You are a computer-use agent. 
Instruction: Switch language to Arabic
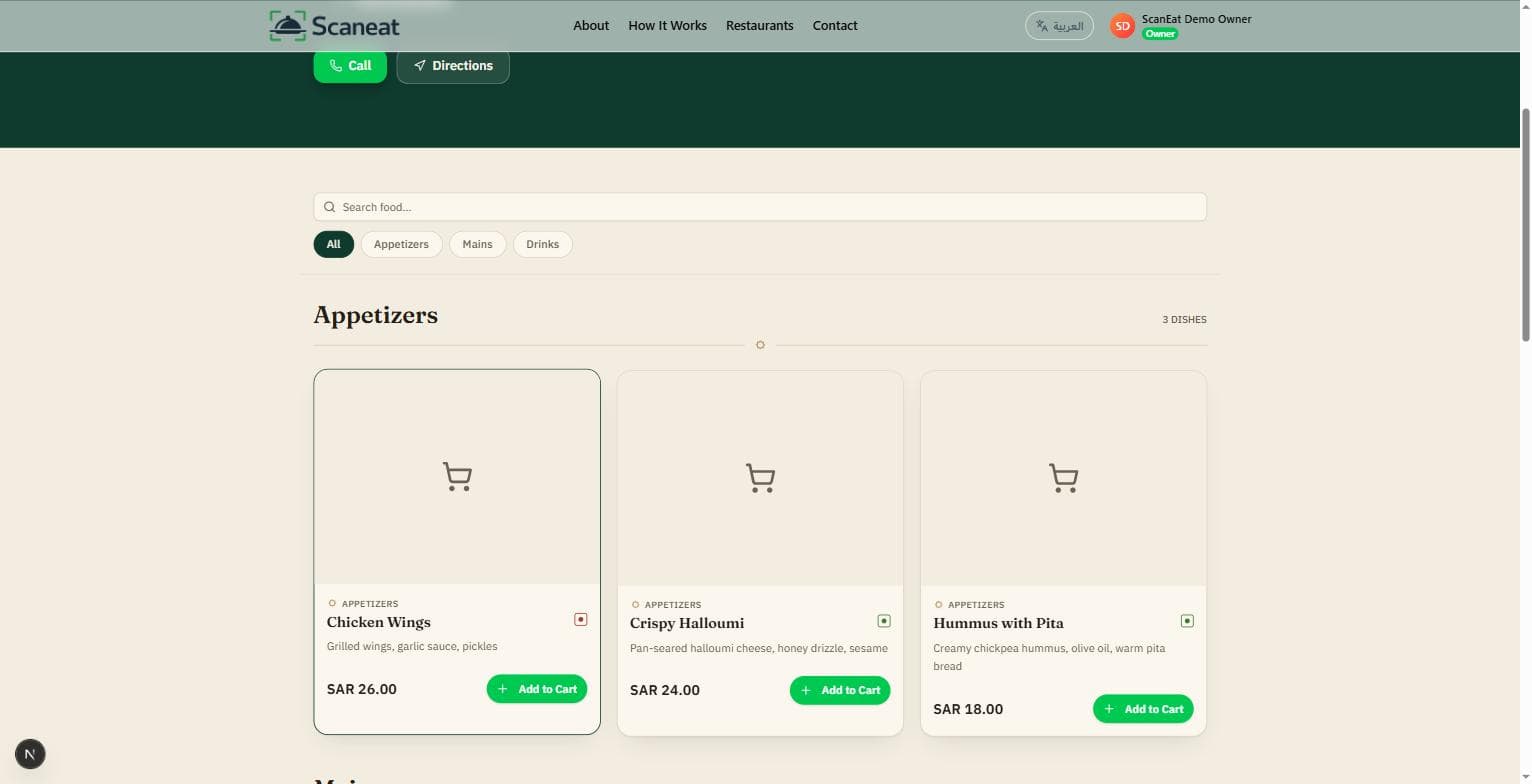1059,26
